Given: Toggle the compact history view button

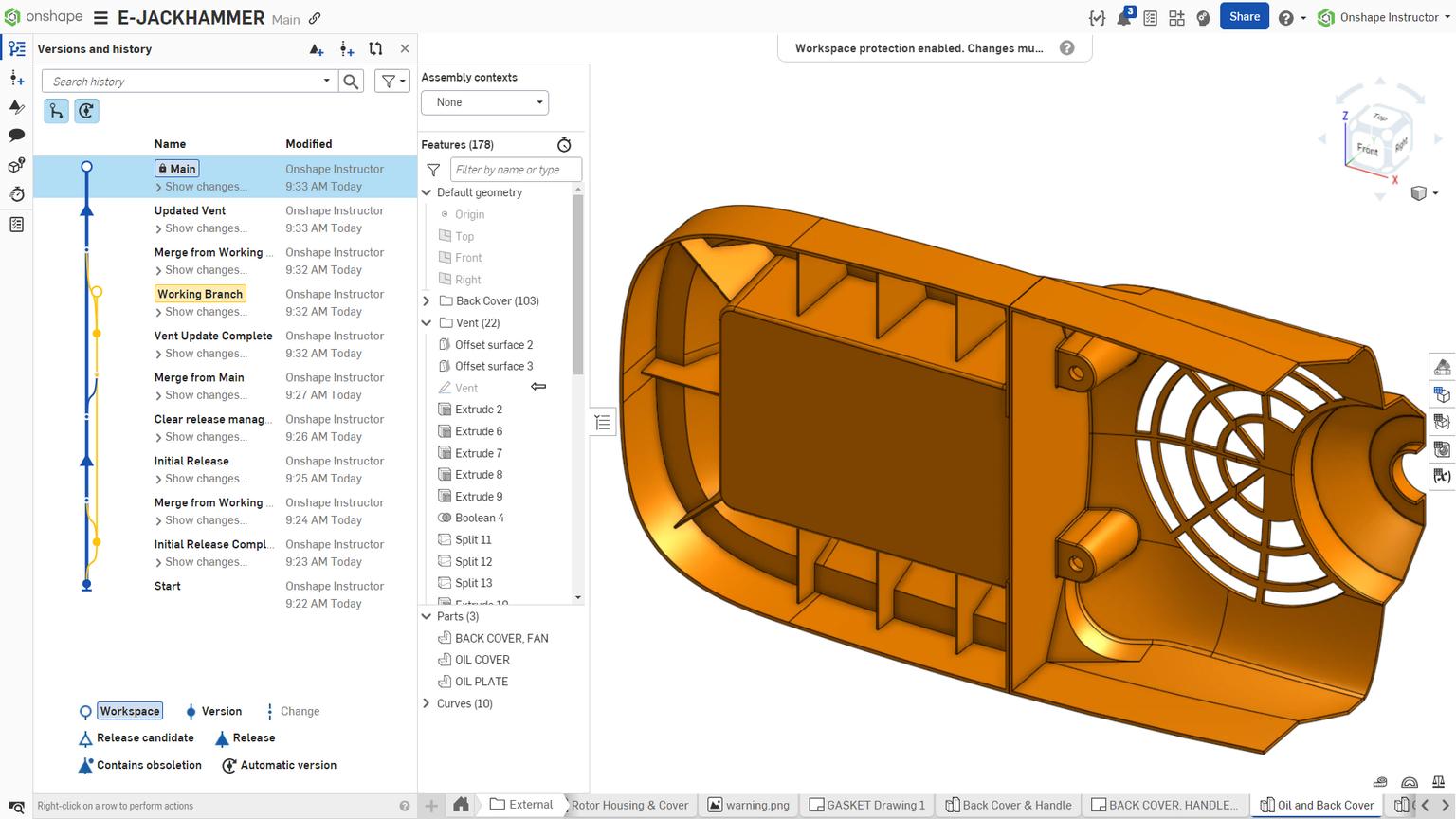Looking at the screenshot, I should (x=56, y=111).
